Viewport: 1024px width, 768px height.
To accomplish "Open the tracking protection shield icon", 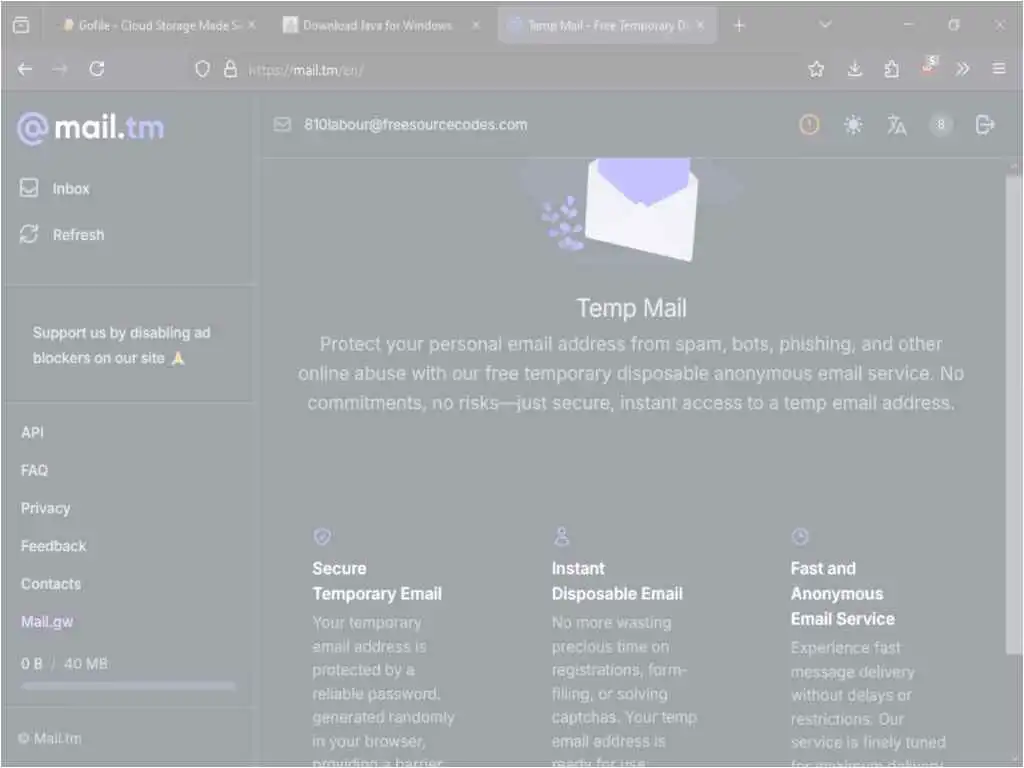I will coord(202,69).
